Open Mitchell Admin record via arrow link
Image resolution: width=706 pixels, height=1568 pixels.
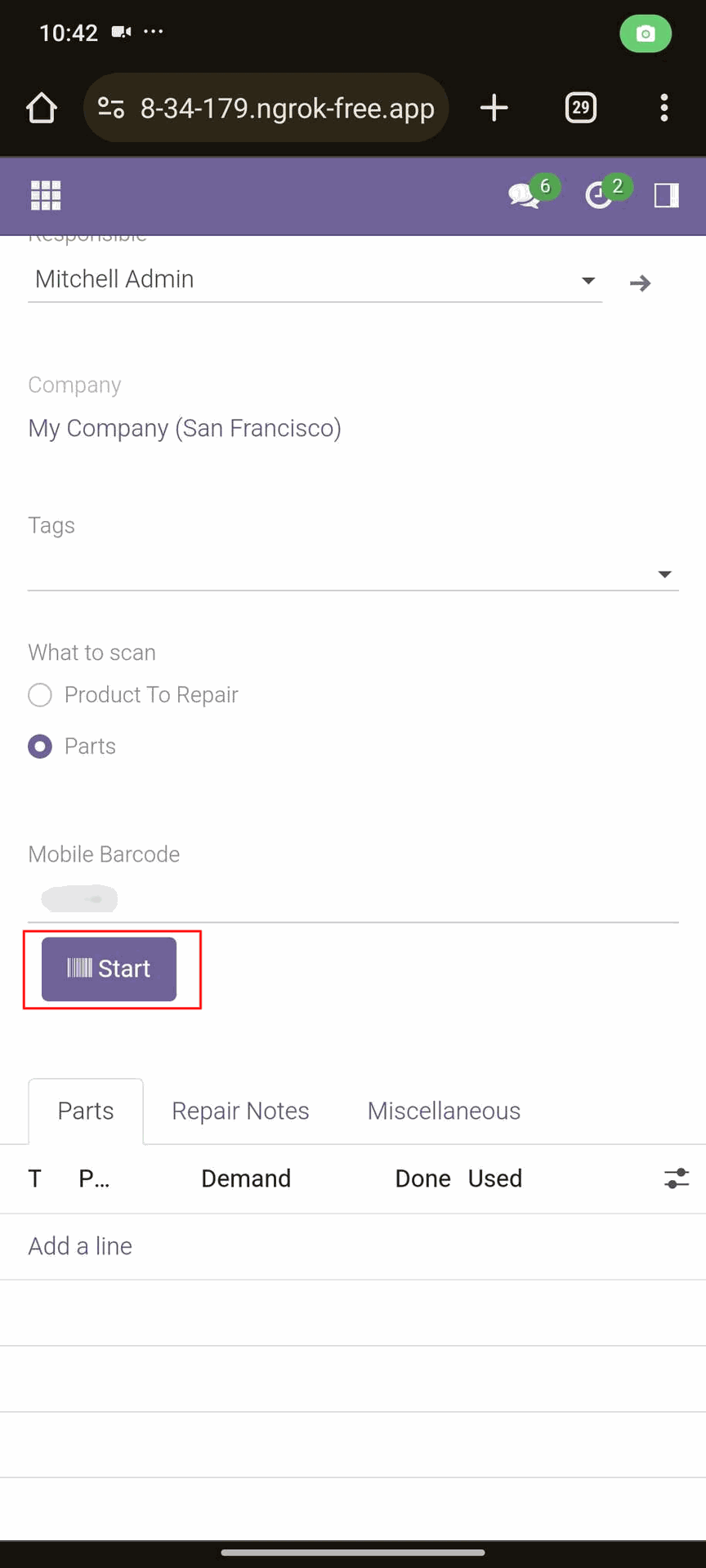(641, 283)
